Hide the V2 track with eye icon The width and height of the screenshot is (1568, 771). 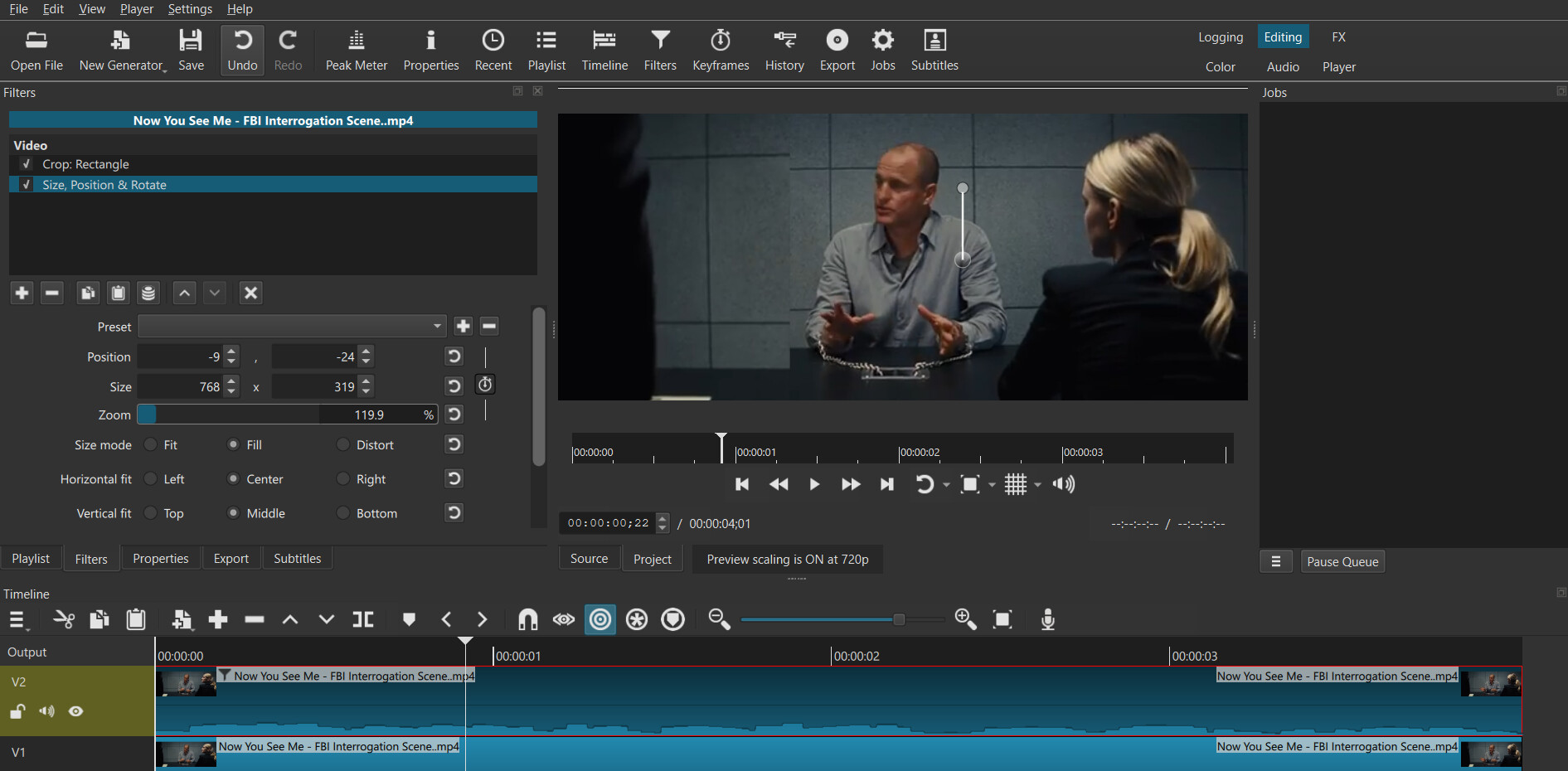[x=76, y=711]
